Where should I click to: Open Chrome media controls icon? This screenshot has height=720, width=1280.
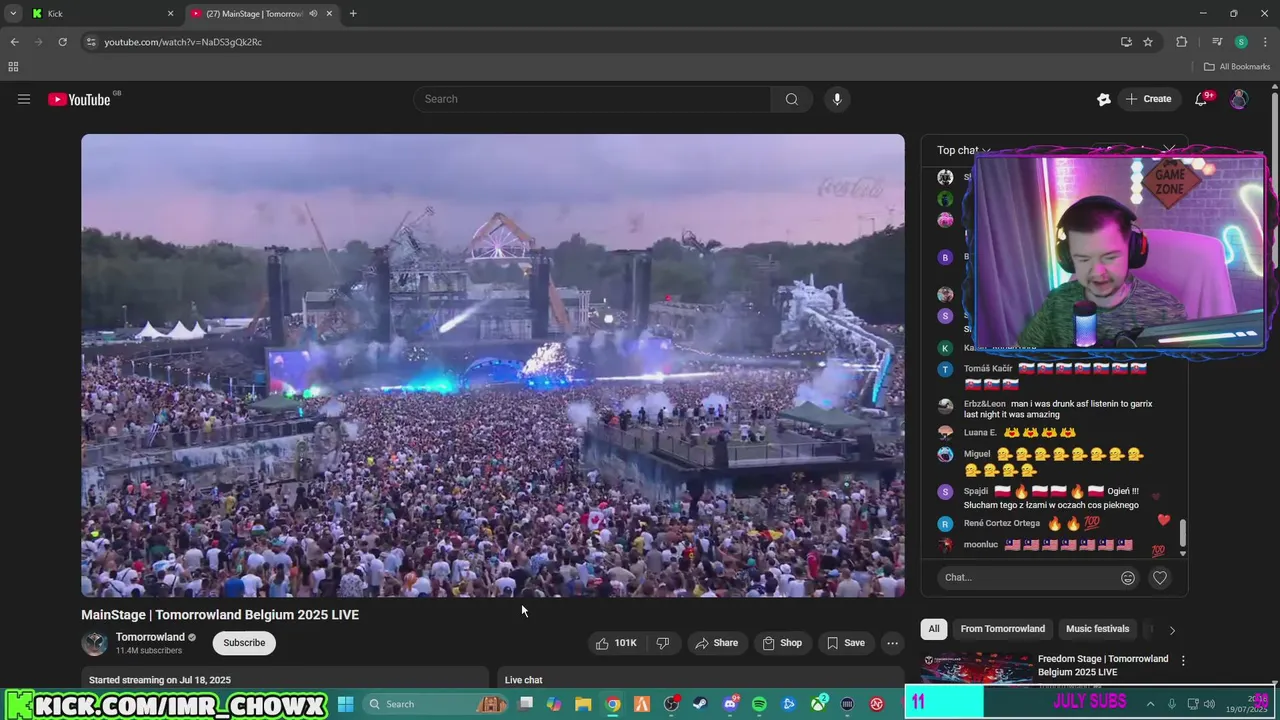[1217, 42]
